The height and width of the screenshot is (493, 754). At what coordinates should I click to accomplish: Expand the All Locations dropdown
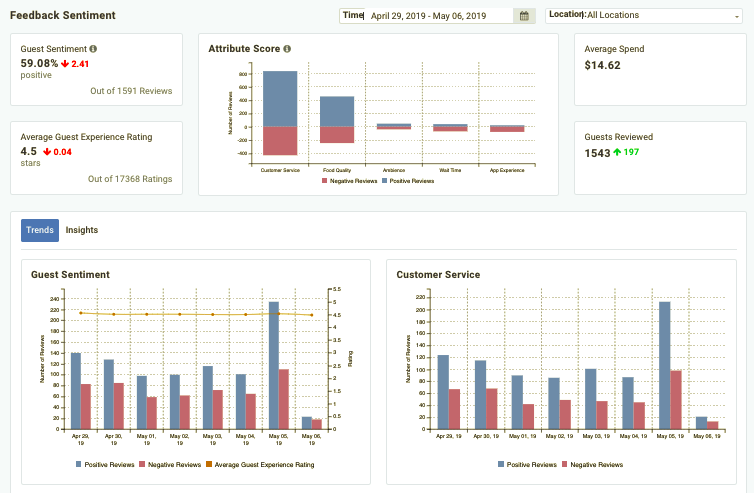point(644,15)
